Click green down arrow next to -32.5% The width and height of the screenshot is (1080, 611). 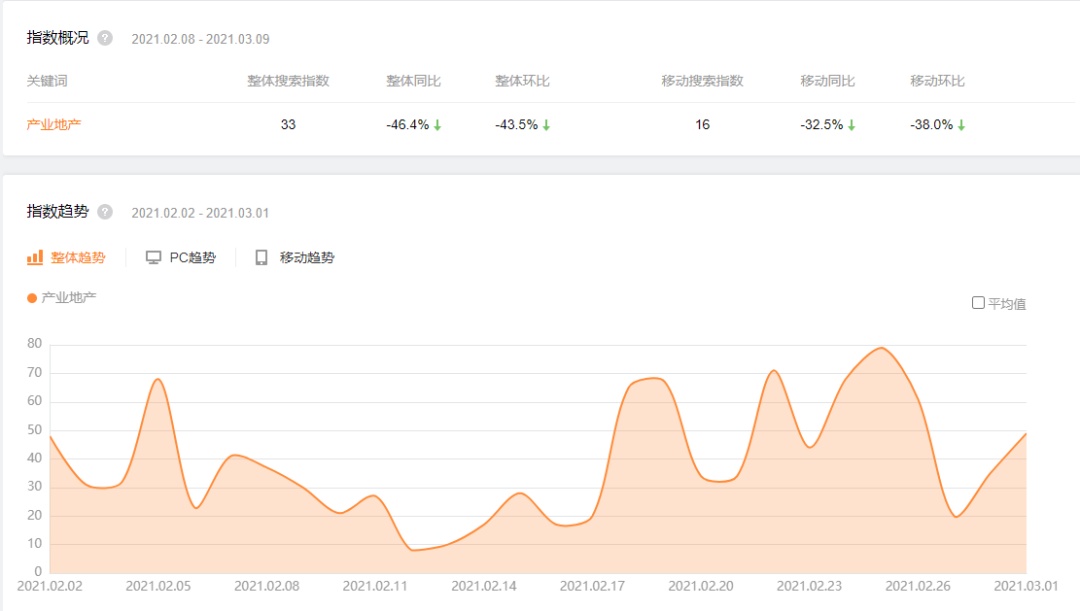coord(852,125)
